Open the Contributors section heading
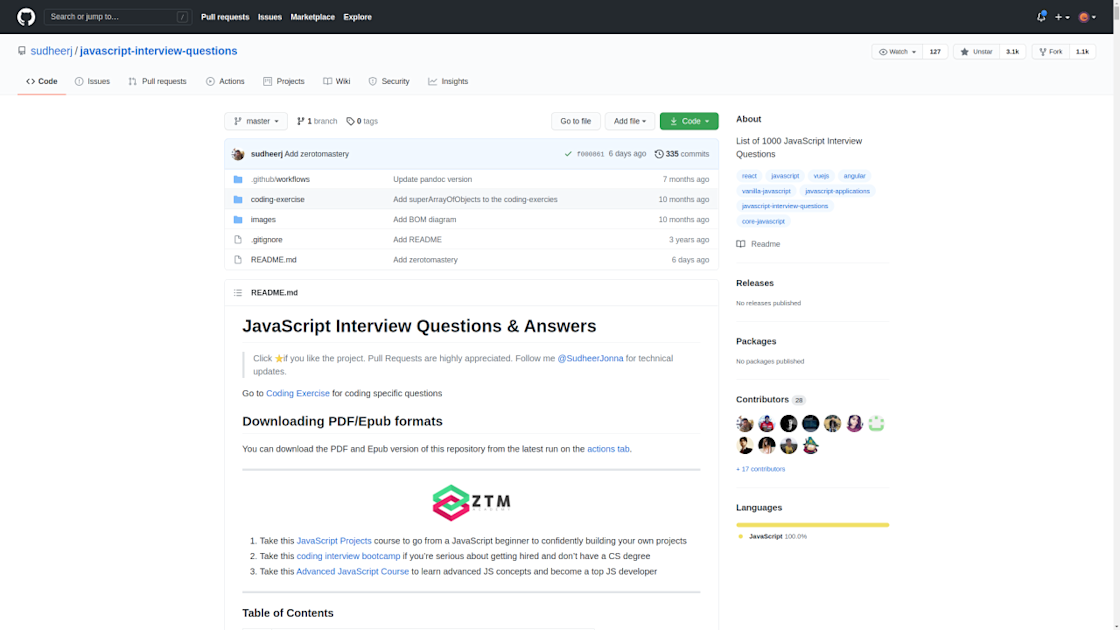Viewport: 1120px width, 630px height. click(x=762, y=399)
